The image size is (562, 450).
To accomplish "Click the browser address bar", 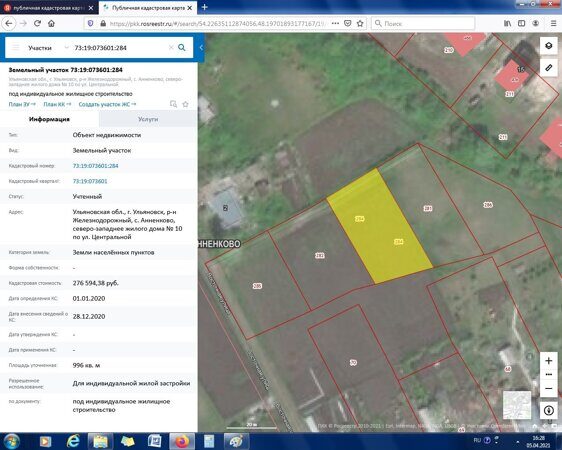I will 217,24.
